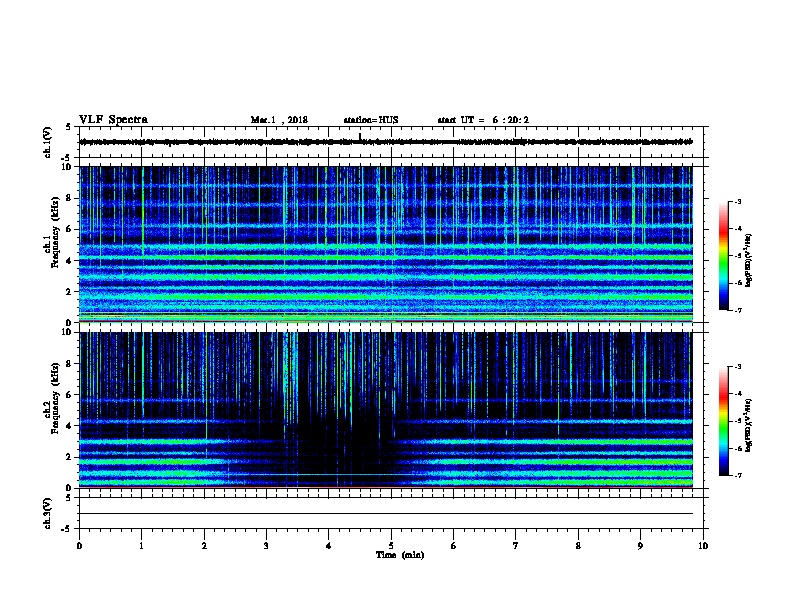Click the time axis tick label "9"

(x=640, y=546)
